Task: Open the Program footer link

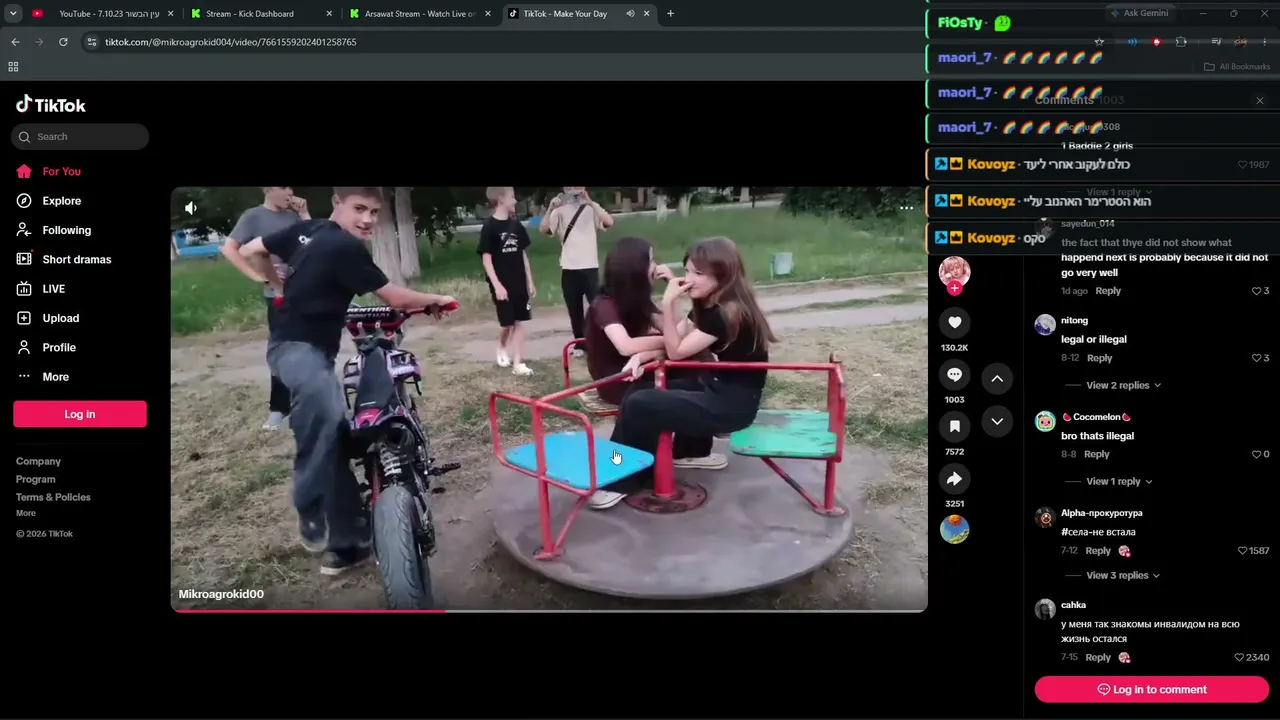Action: click(x=35, y=479)
